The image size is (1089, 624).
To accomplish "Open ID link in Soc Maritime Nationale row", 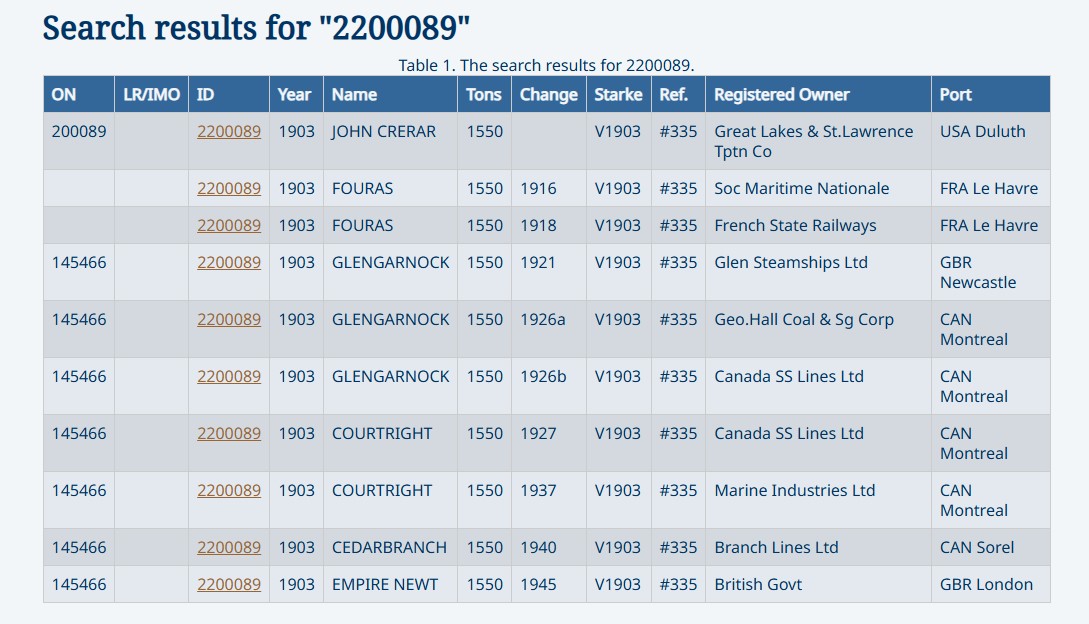I will pos(228,188).
